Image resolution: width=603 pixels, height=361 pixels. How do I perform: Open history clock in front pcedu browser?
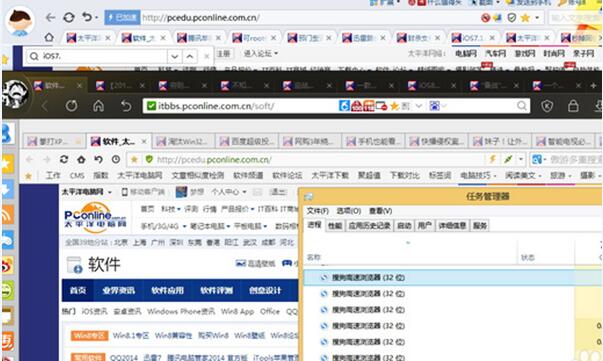pyautogui.click(x=116, y=159)
